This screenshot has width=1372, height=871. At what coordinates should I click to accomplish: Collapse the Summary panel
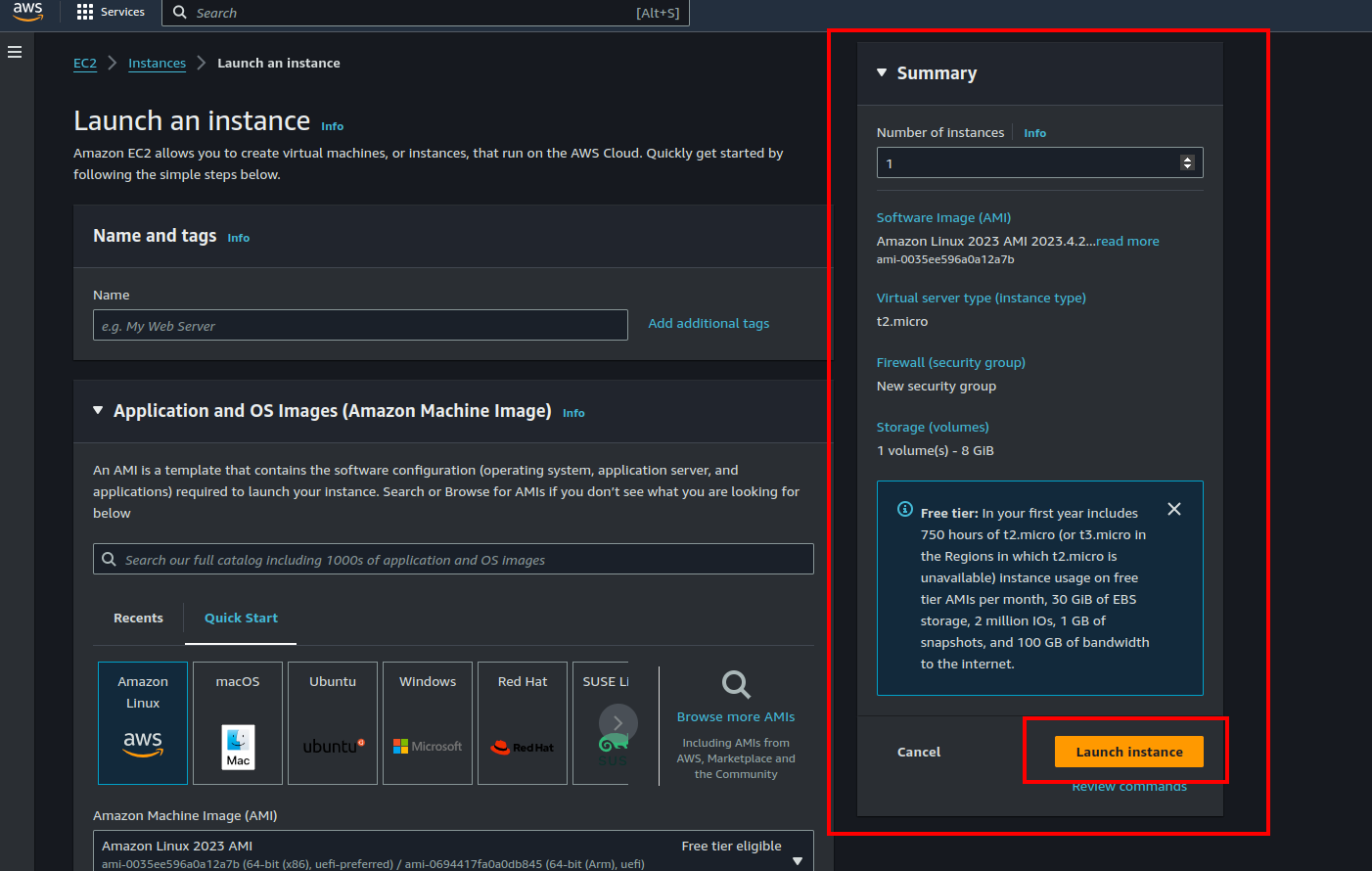coord(882,73)
